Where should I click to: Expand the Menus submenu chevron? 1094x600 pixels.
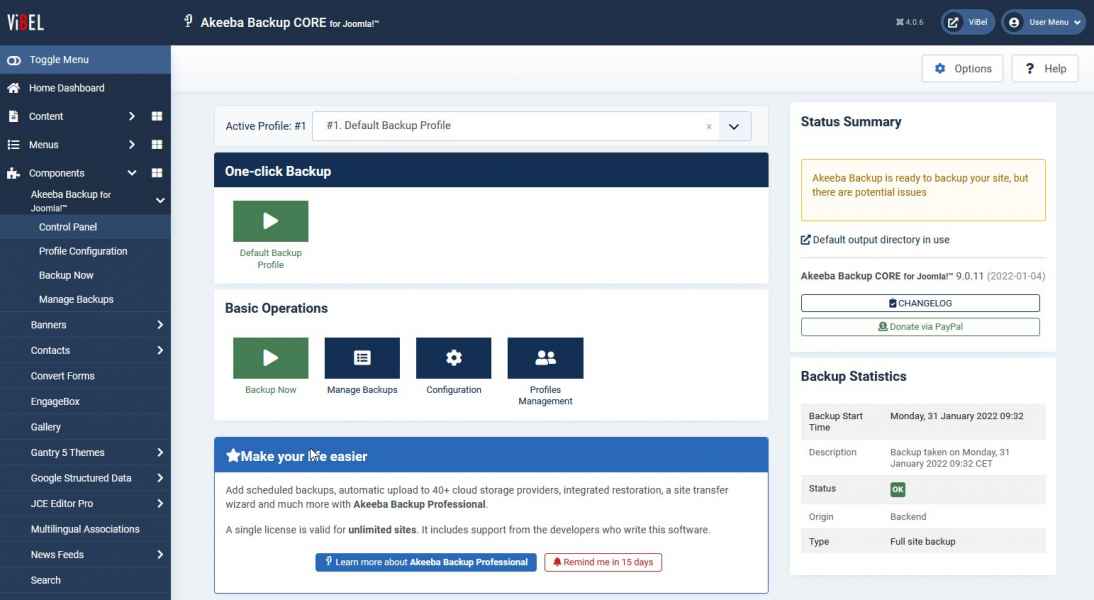point(132,144)
